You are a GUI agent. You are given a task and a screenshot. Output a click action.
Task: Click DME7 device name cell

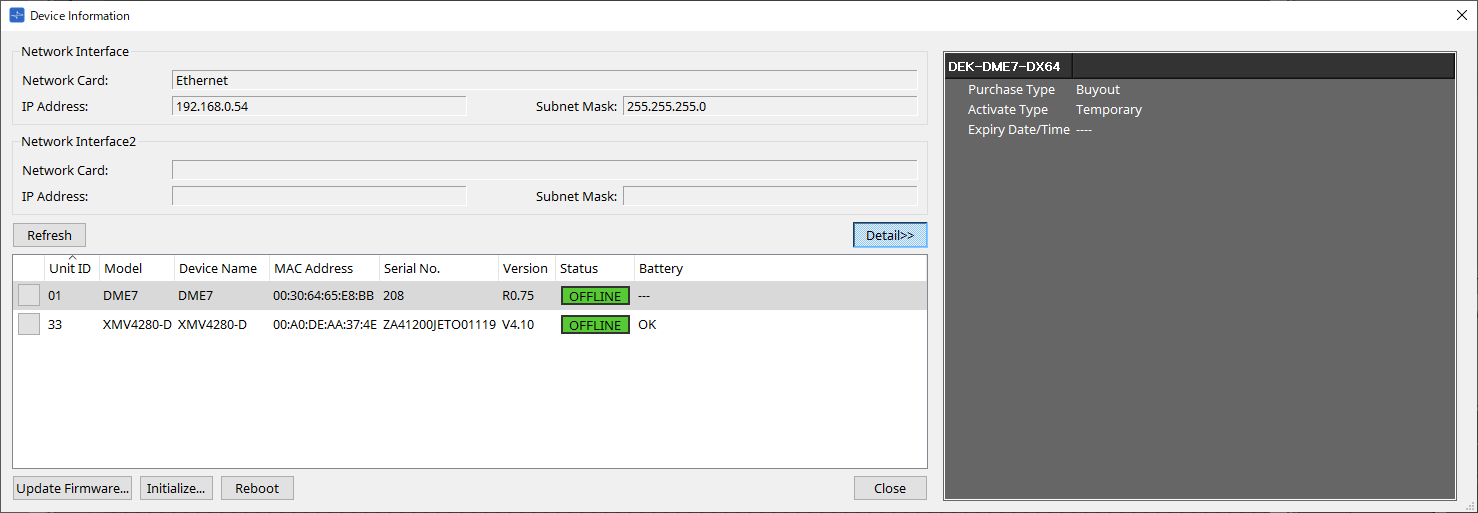pyautogui.click(x=195, y=296)
